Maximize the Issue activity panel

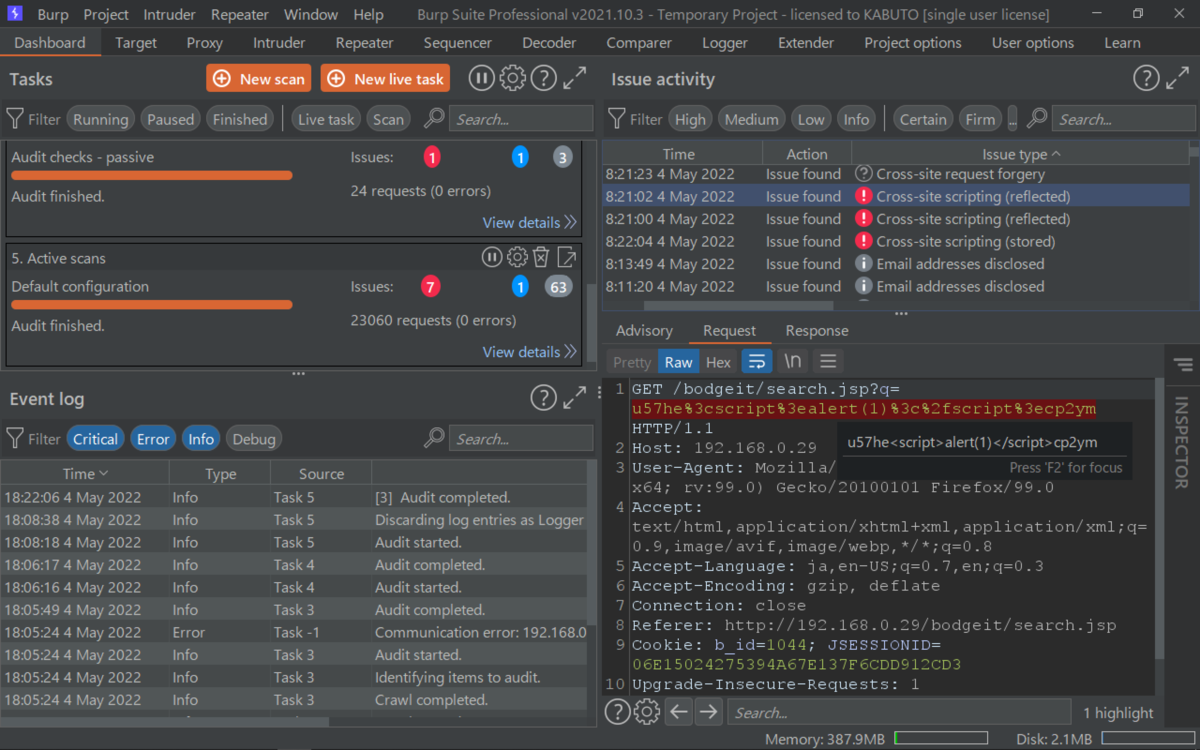click(1178, 79)
